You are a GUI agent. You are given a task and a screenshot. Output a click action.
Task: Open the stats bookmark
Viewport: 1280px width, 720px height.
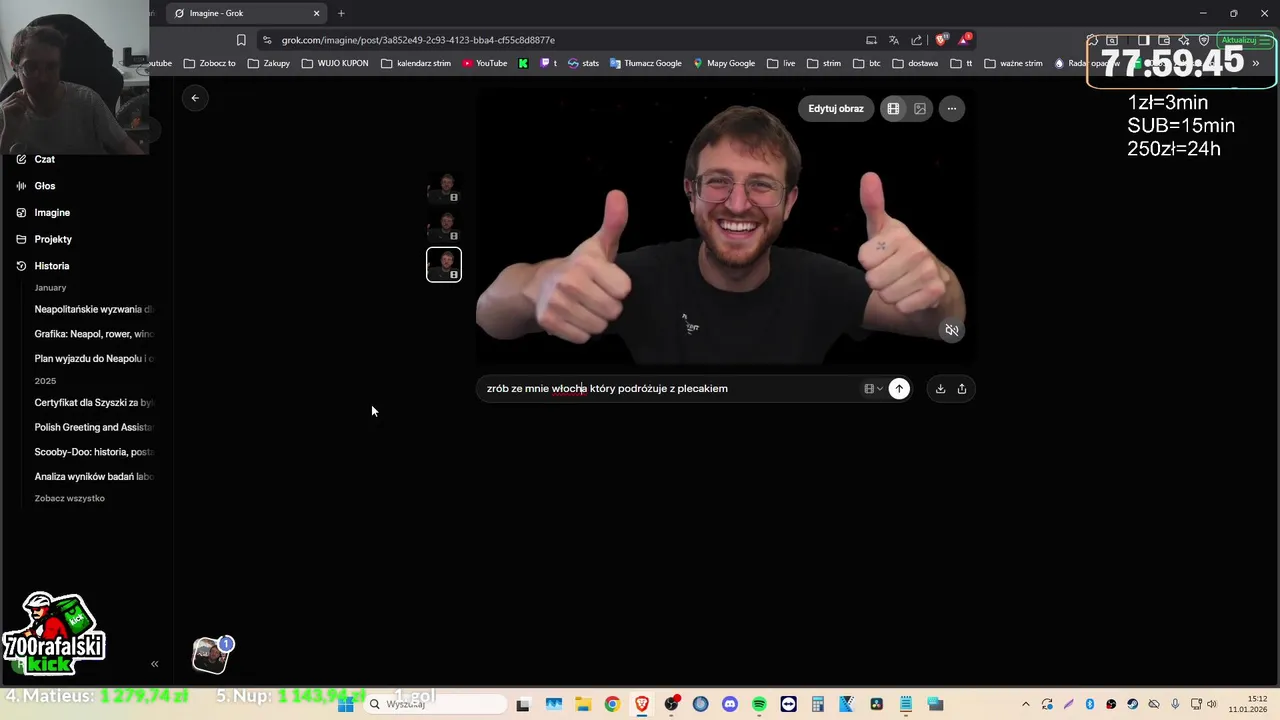[x=583, y=63]
